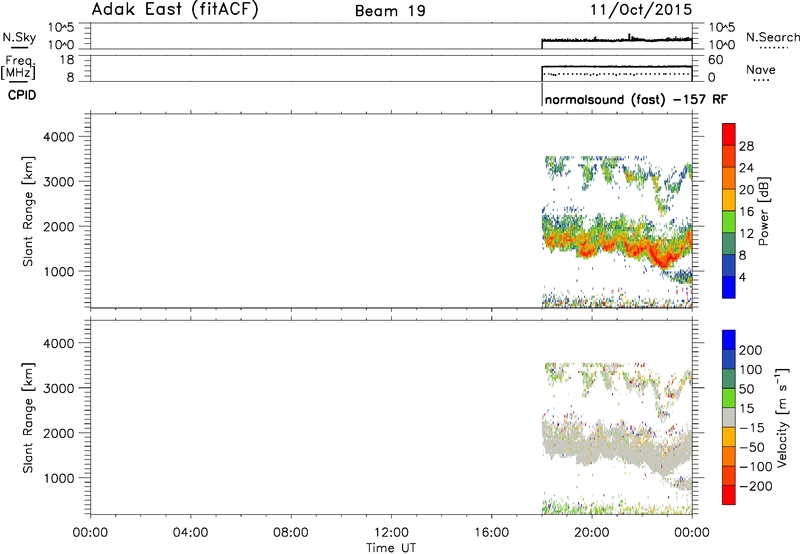The width and height of the screenshot is (800, 554).
Task: Click the '18' frequency axis label
Action: (66, 60)
